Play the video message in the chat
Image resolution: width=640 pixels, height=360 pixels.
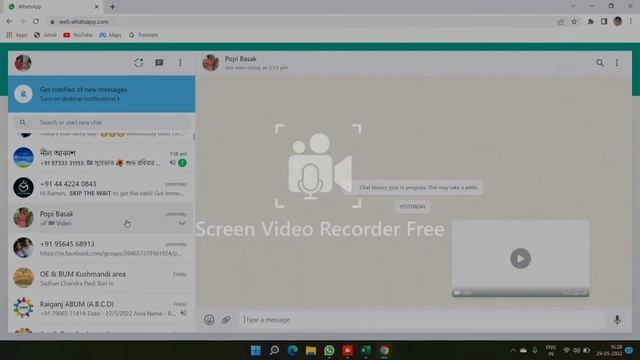click(x=520, y=258)
